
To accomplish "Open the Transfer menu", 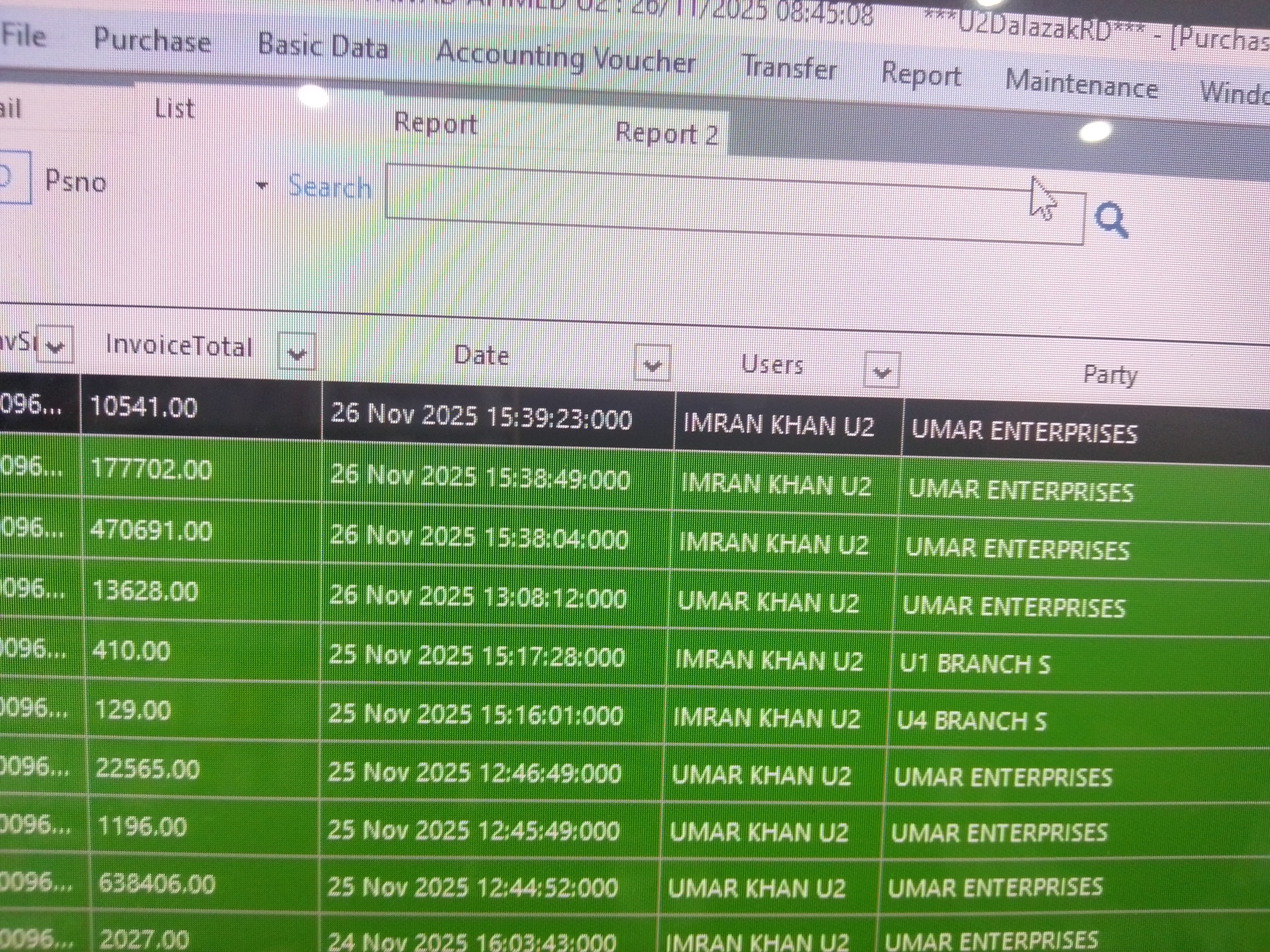I will [x=789, y=68].
